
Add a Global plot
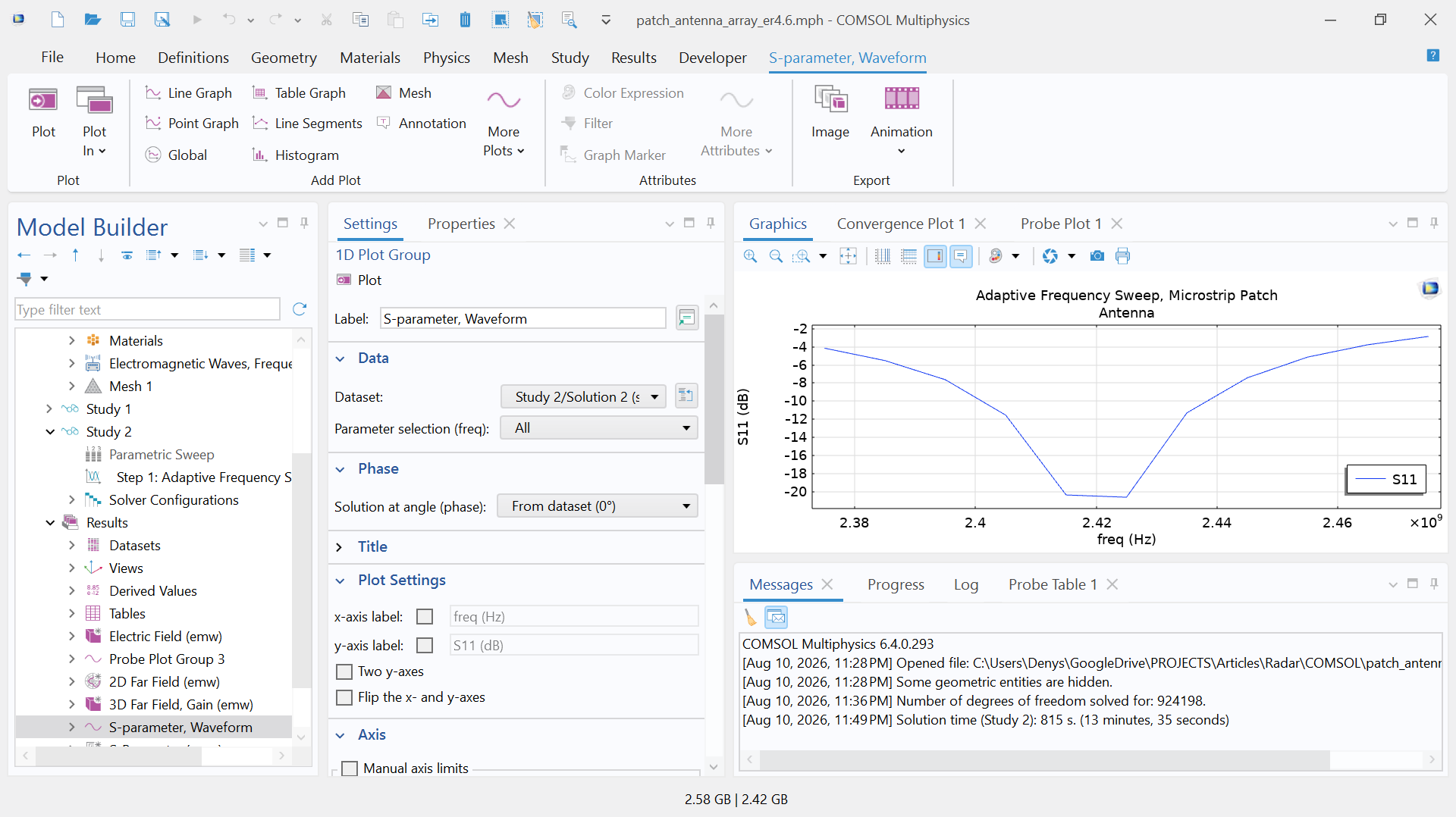click(176, 155)
